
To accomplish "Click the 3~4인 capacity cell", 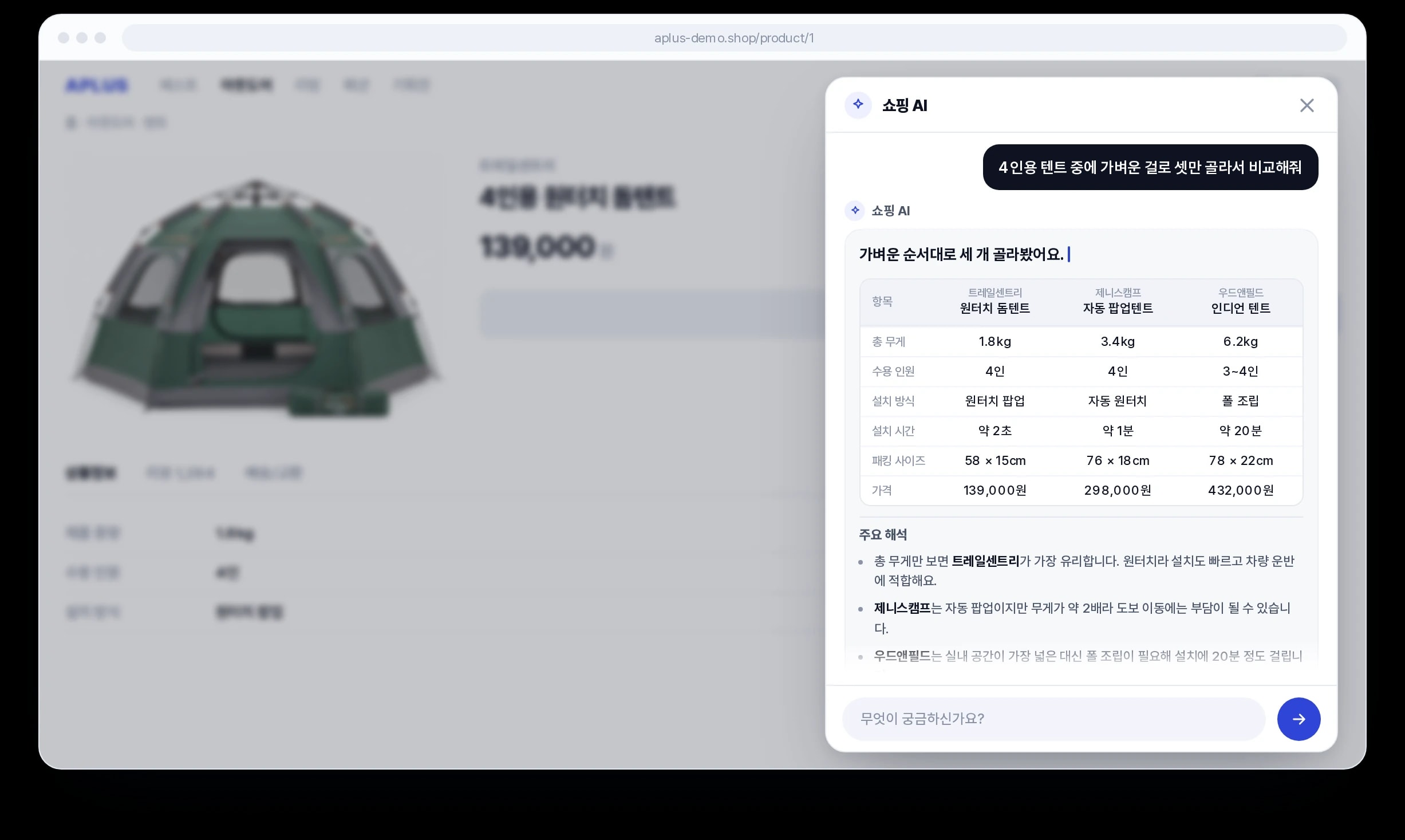I will (x=1241, y=372).
